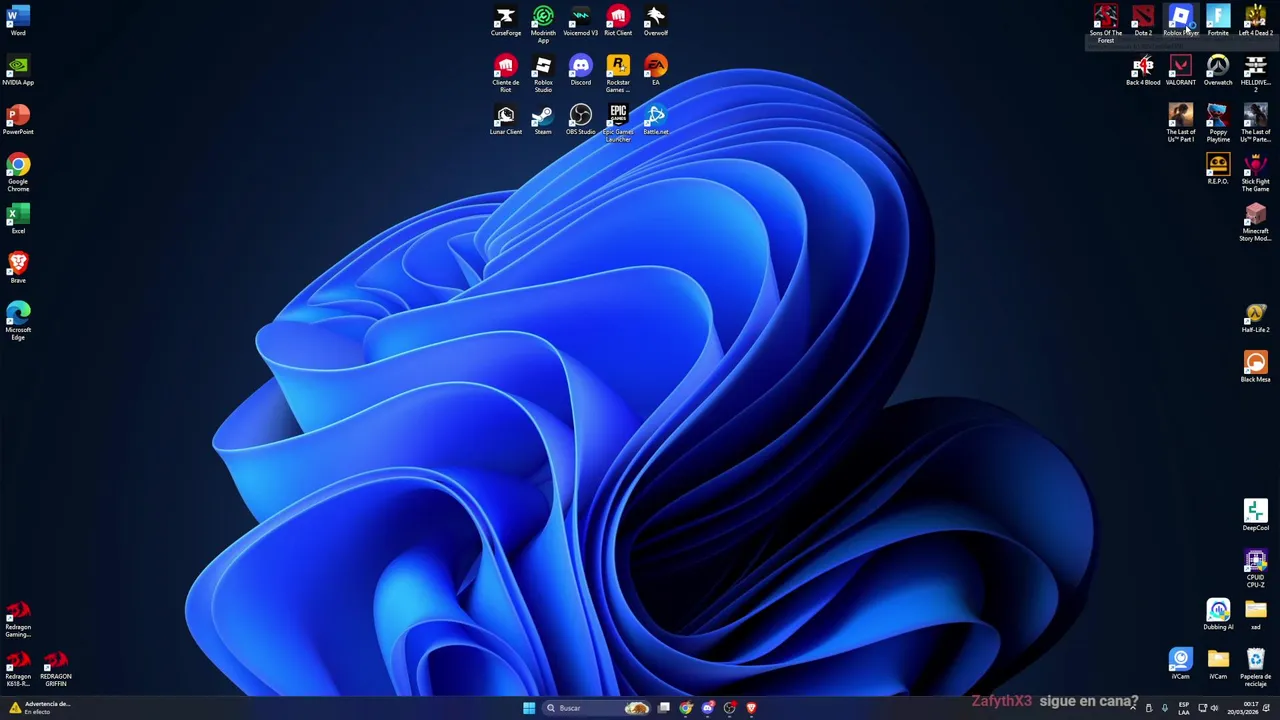The width and height of the screenshot is (1280, 720).
Task: Select the Discord desktop shortcut
Action: [x=580, y=71]
